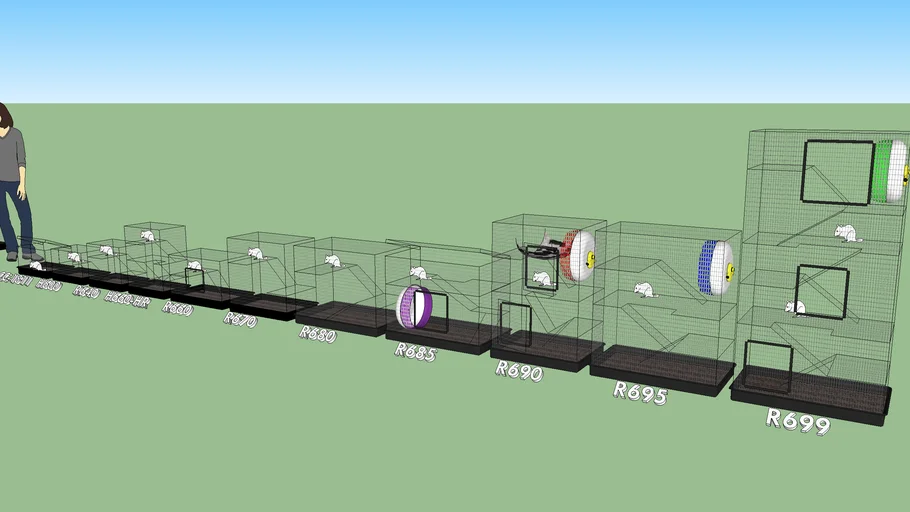Image resolution: width=910 pixels, height=512 pixels.
Task: Click the R640 text label
Action: 86,292
